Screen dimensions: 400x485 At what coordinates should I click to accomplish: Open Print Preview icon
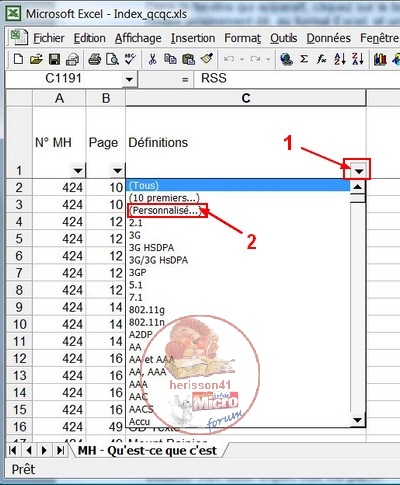pyautogui.click(x=112, y=60)
